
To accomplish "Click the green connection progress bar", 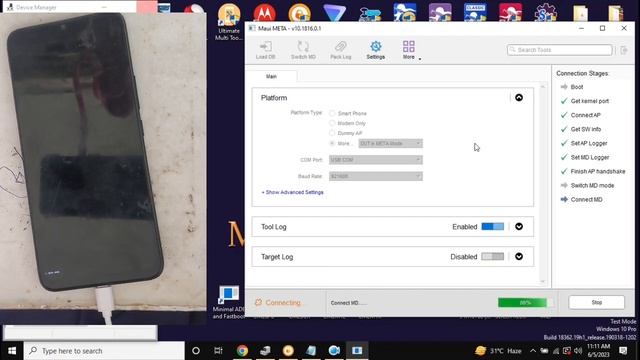I will coord(526,302).
